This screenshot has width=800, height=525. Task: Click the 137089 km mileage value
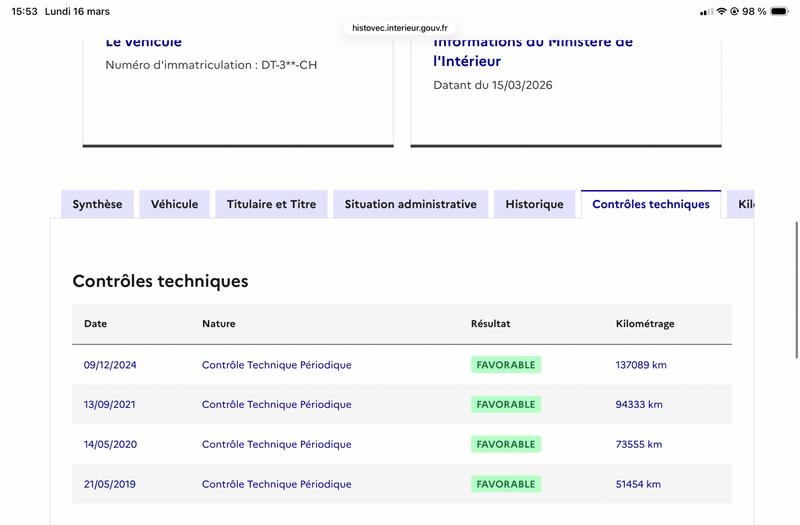click(641, 365)
